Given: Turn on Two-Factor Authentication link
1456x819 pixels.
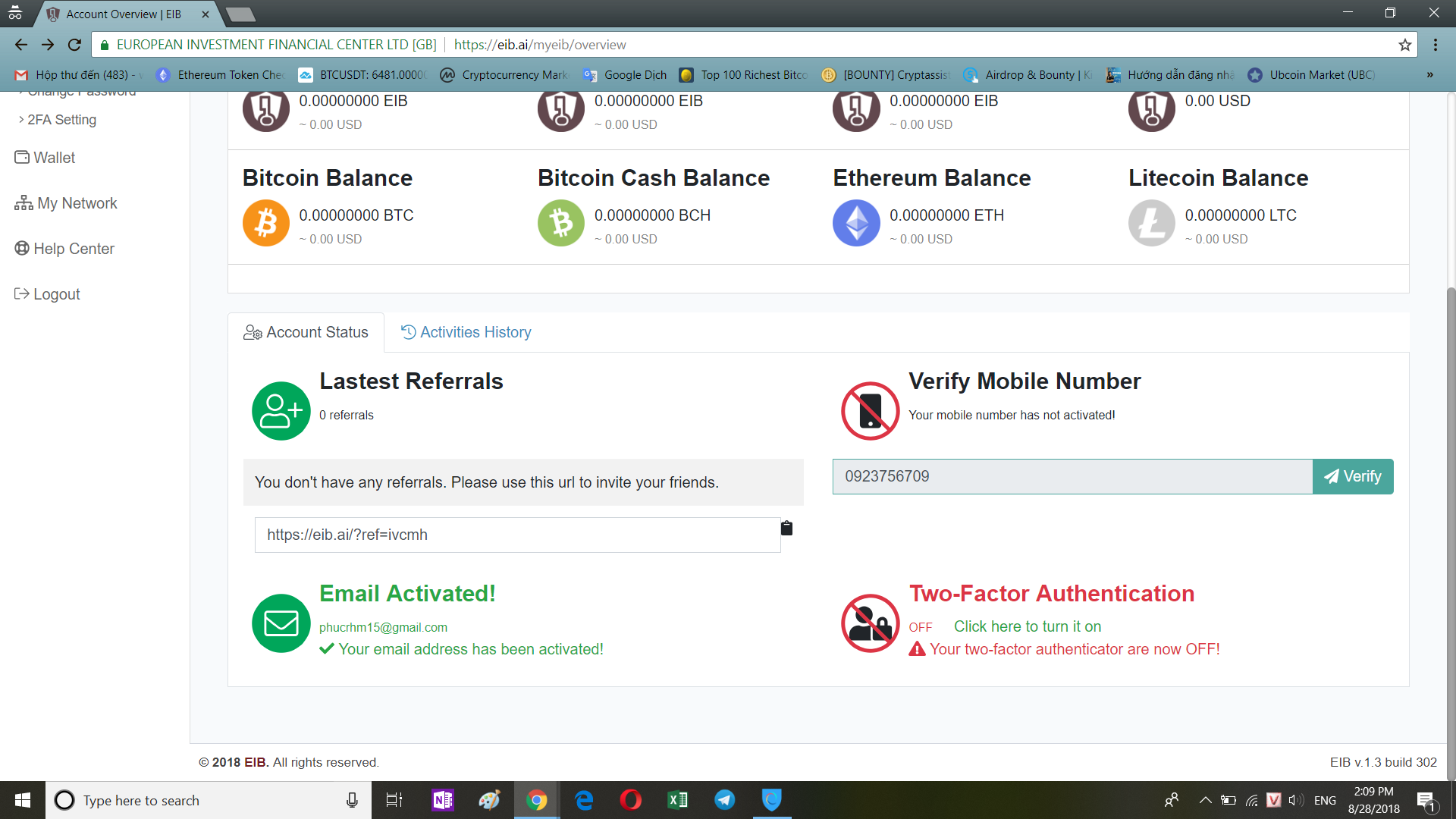Looking at the screenshot, I should [1027, 626].
